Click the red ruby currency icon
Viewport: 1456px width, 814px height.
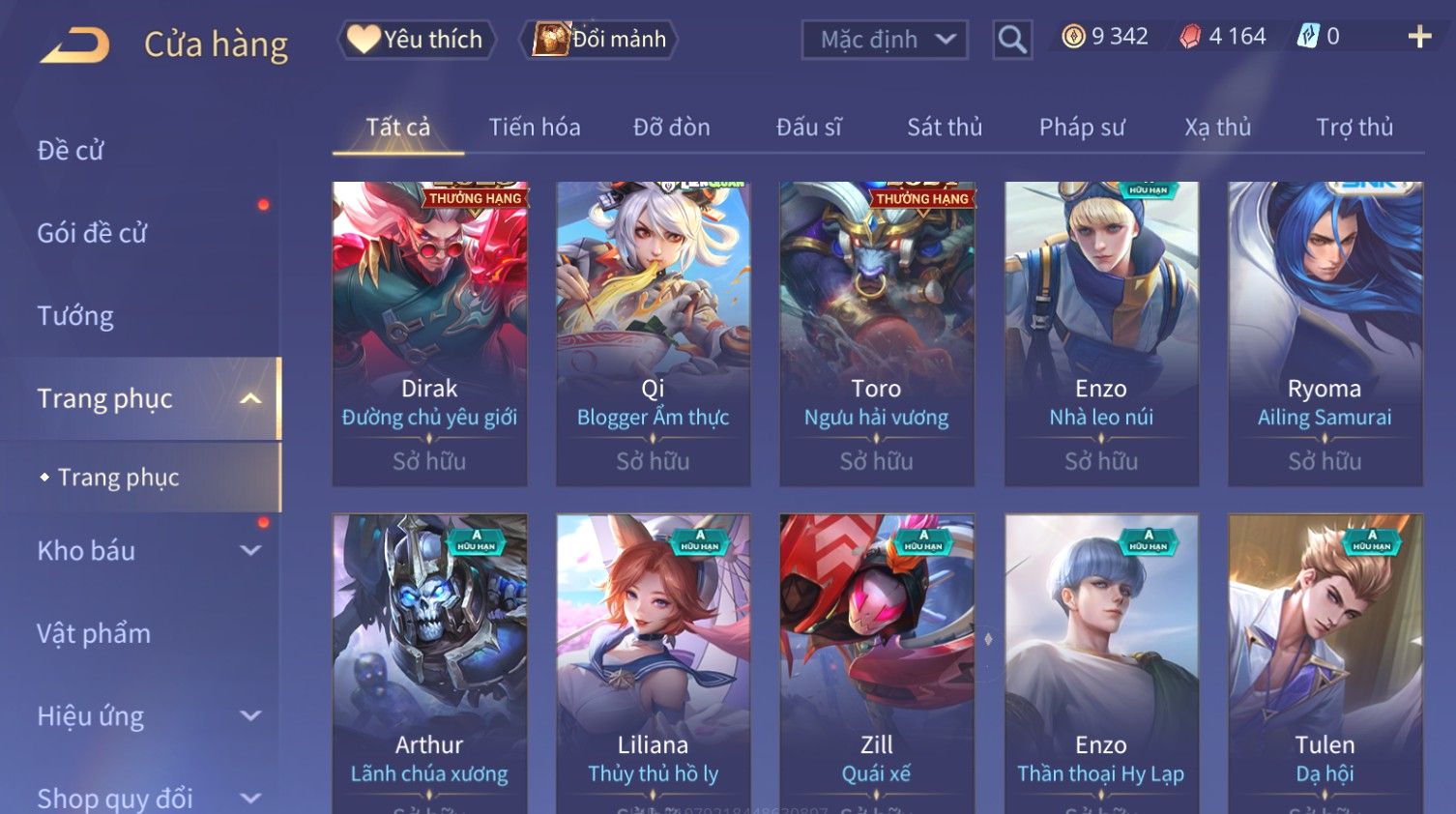pyautogui.click(x=1190, y=37)
